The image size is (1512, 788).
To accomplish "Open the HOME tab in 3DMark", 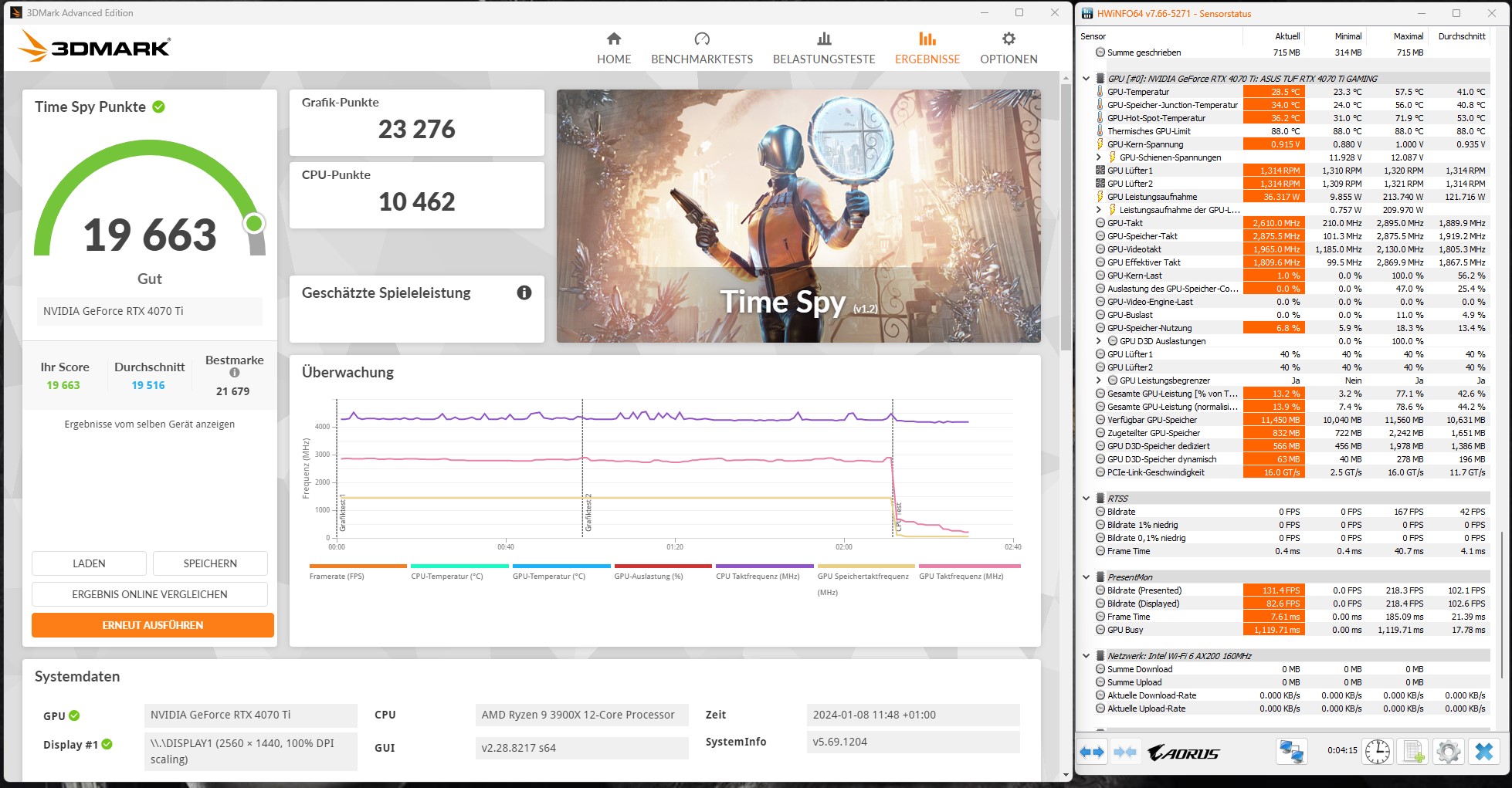I will [614, 49].
